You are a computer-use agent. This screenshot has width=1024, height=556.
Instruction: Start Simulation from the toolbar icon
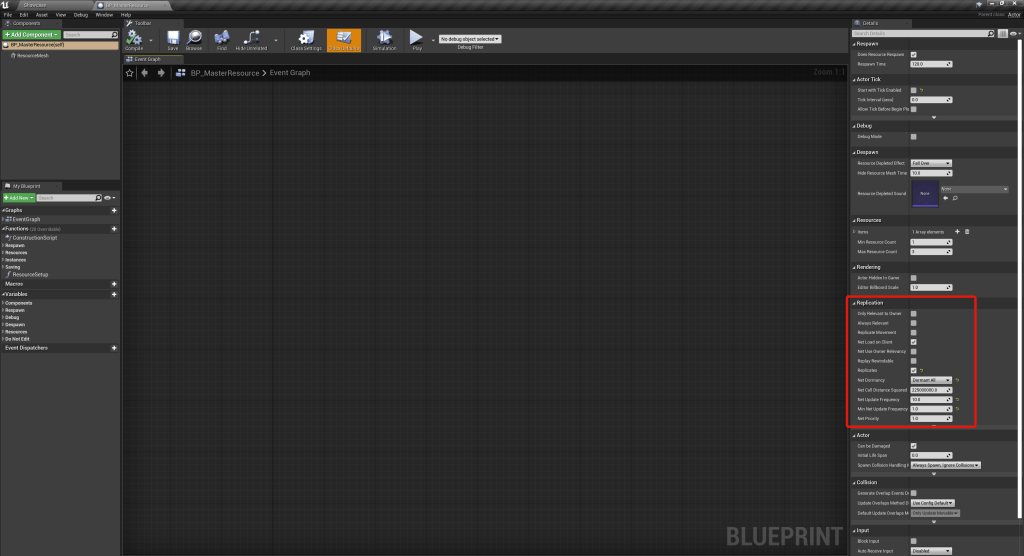pyautogui.click(x=384, y=38)
